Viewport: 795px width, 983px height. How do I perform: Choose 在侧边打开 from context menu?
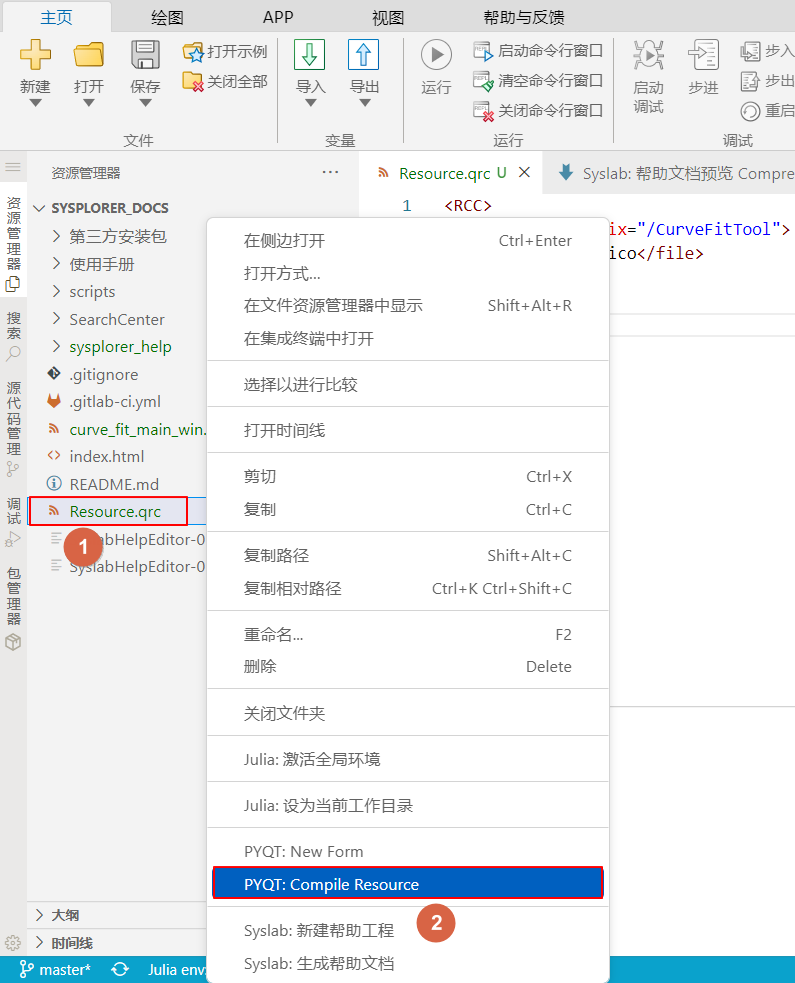tap(408, 241)
